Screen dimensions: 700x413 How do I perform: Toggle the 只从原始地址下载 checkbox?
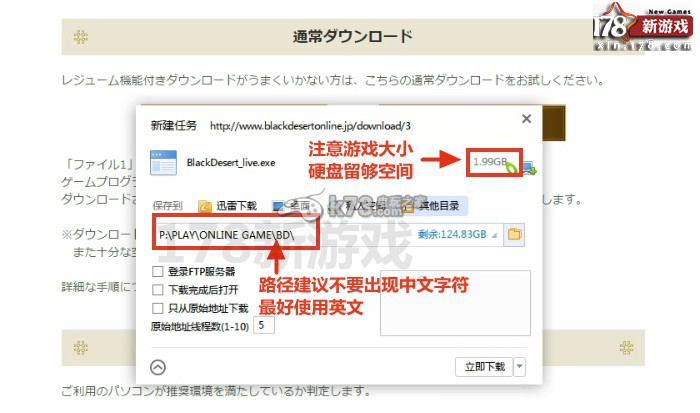[157, 308]
